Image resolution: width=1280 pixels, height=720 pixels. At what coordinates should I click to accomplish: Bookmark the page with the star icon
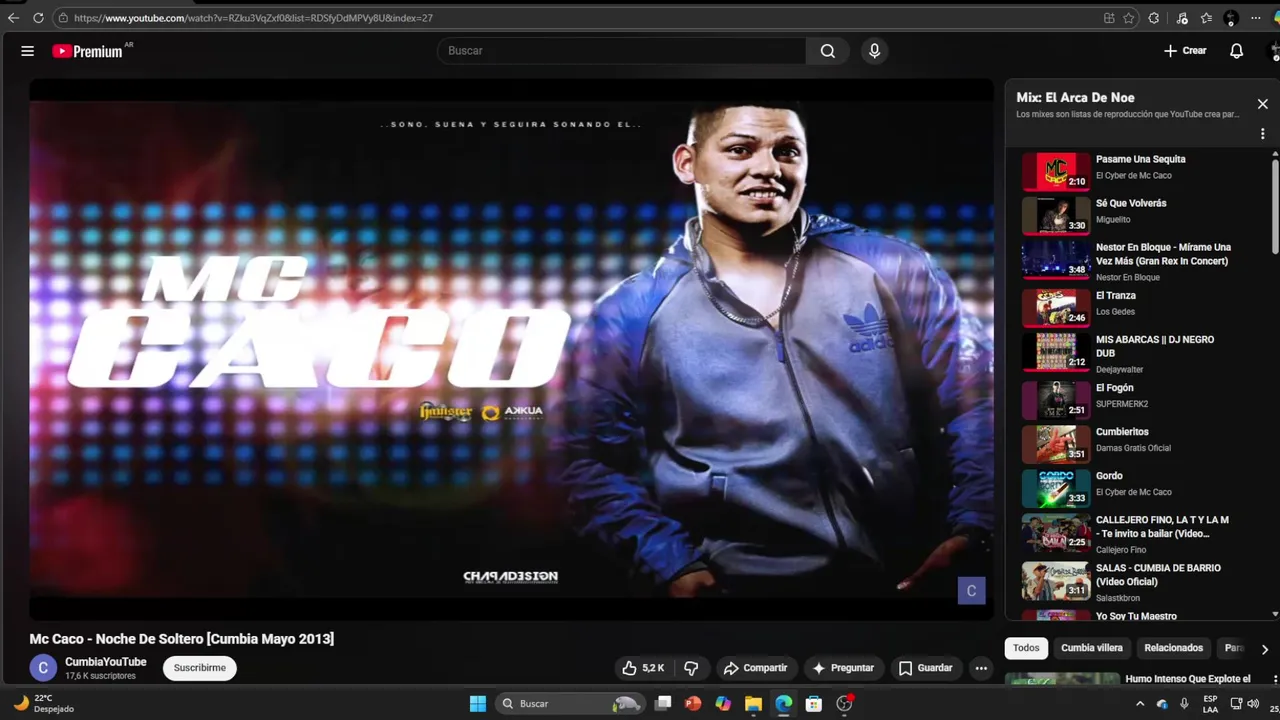pos(1129,18)
